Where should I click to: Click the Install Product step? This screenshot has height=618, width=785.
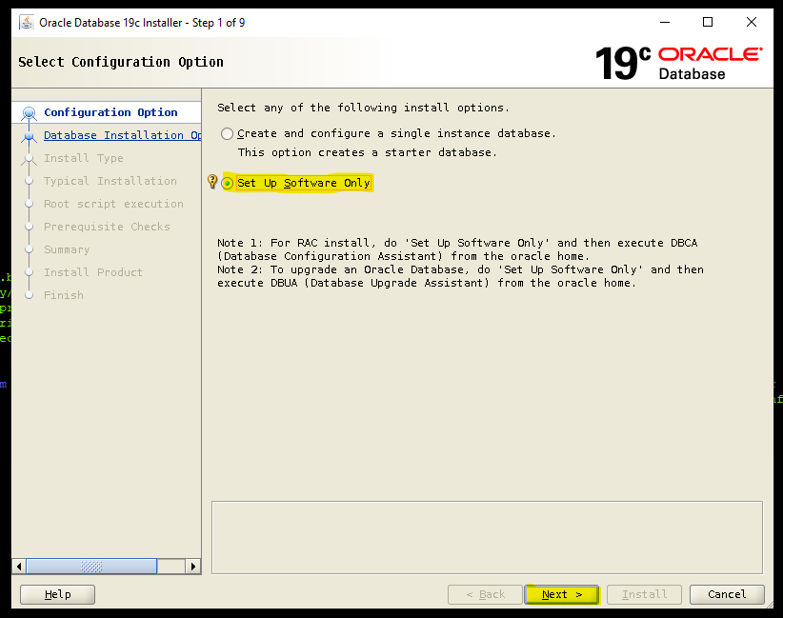tap(93, 272)
